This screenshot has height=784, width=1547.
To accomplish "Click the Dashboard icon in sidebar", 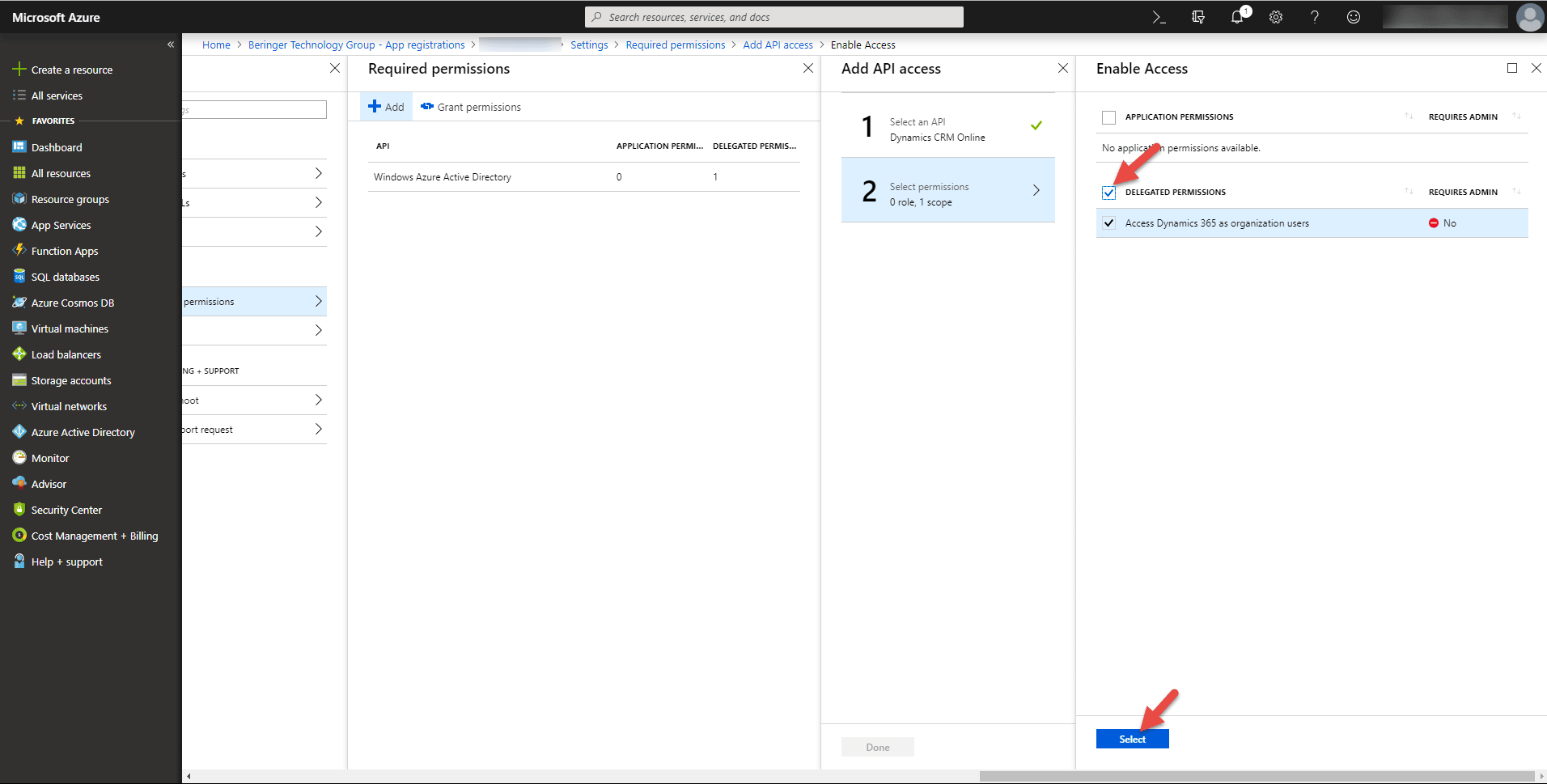I will tap(19, 147).
